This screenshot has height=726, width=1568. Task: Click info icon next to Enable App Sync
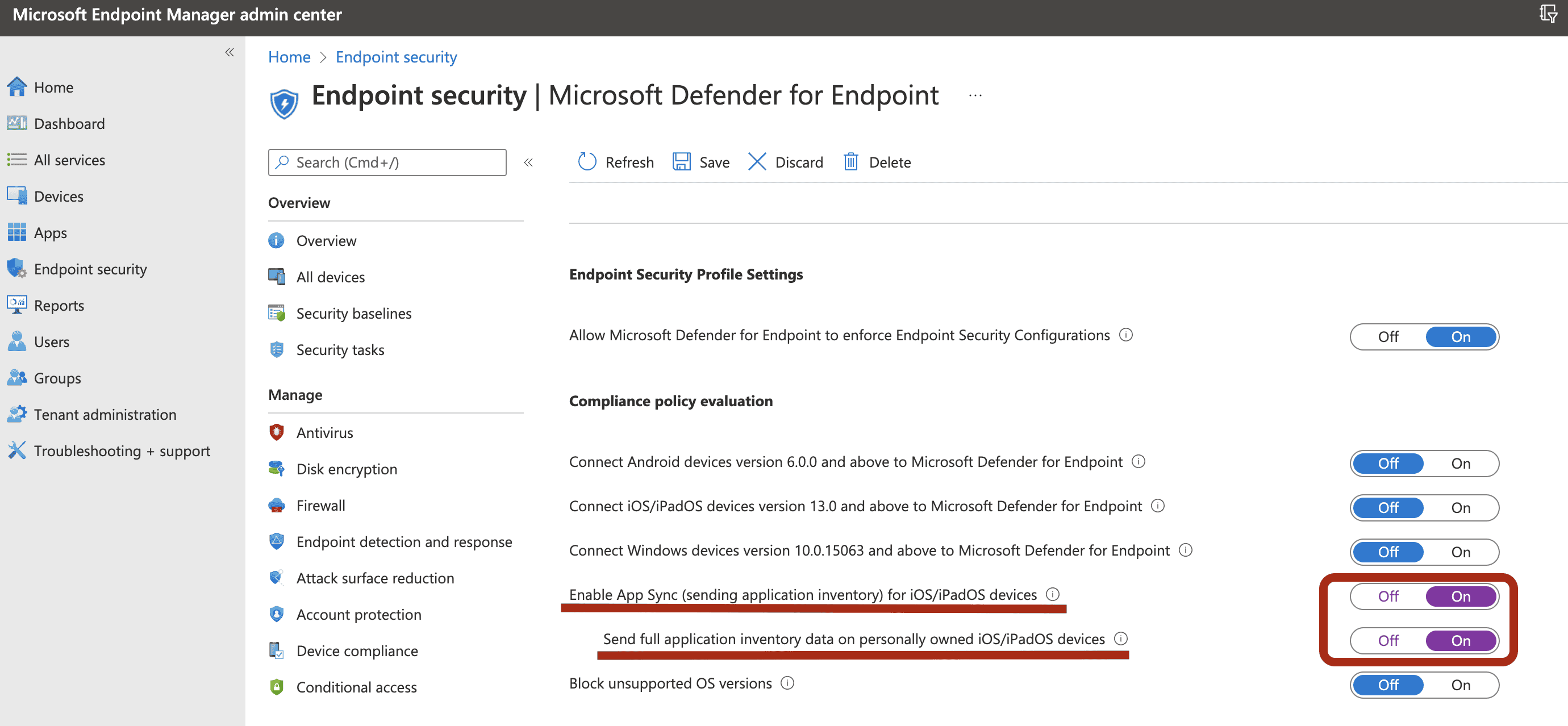tap(1052, 594)
